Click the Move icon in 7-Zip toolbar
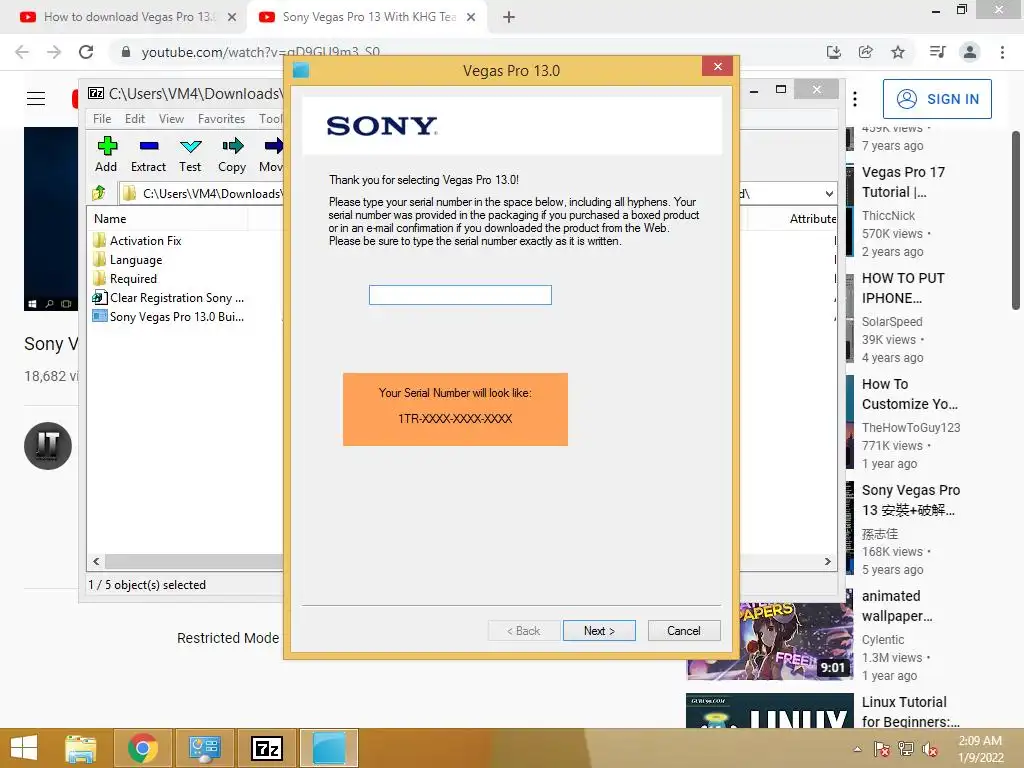This screenshot has height=768, width=1024. coord(274,146)
